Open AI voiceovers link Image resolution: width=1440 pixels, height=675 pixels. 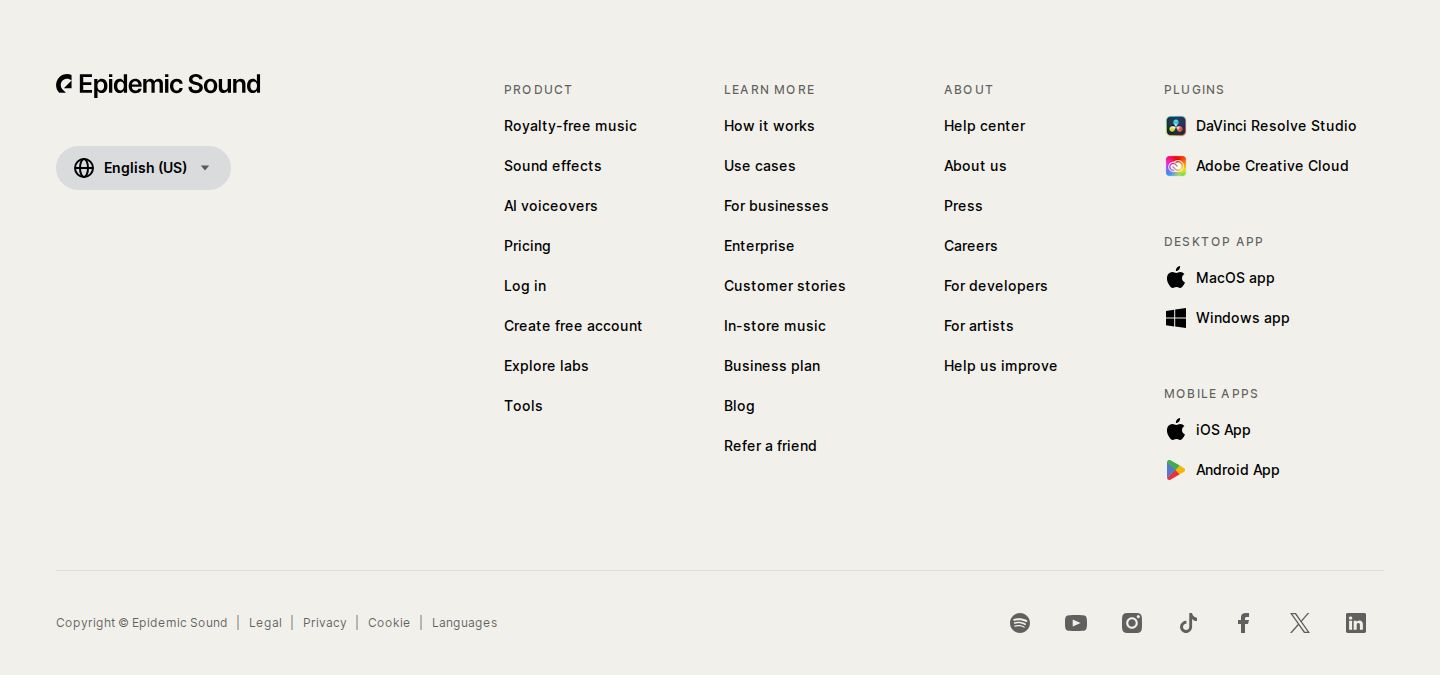(551, 206)
